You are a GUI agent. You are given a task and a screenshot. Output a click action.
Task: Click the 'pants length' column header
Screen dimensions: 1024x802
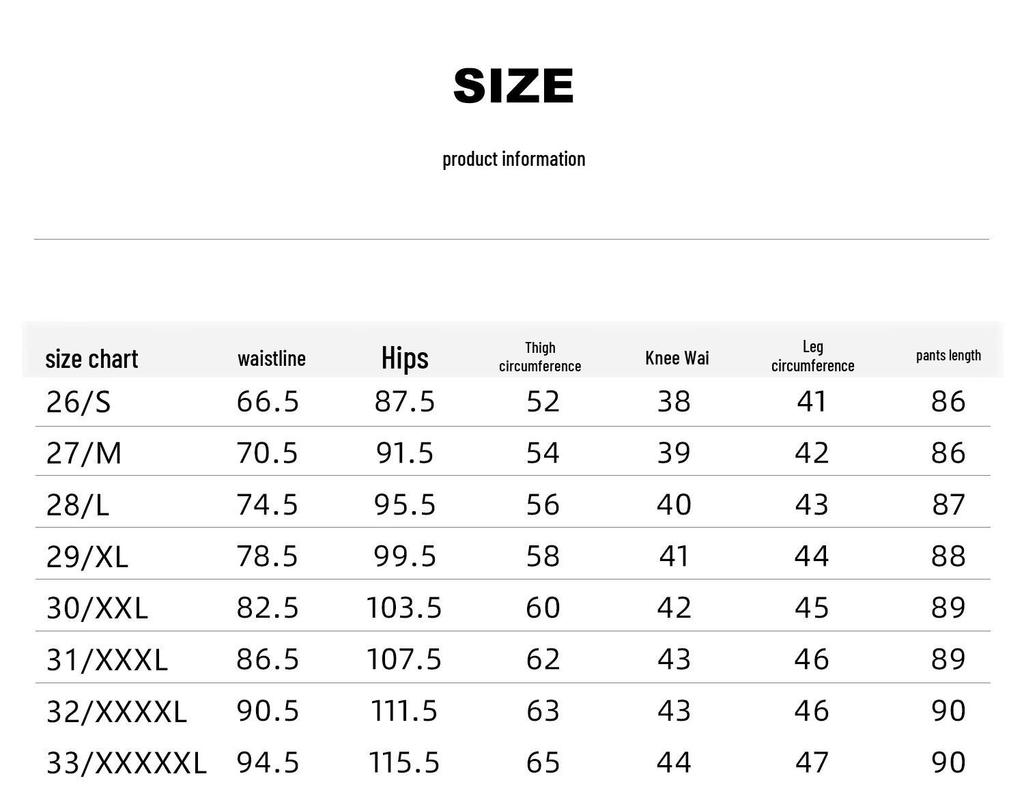pyautogui.click(x=948, y=356)
